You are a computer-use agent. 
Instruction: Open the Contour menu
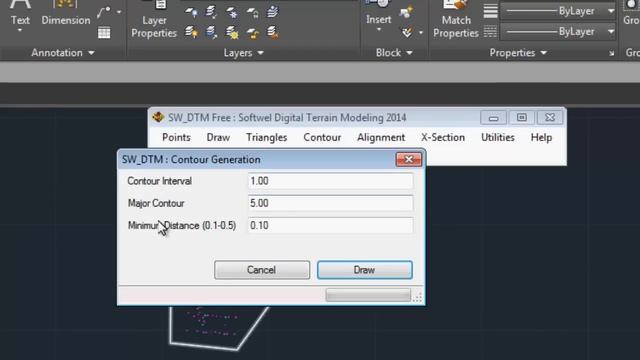[322, 138]
